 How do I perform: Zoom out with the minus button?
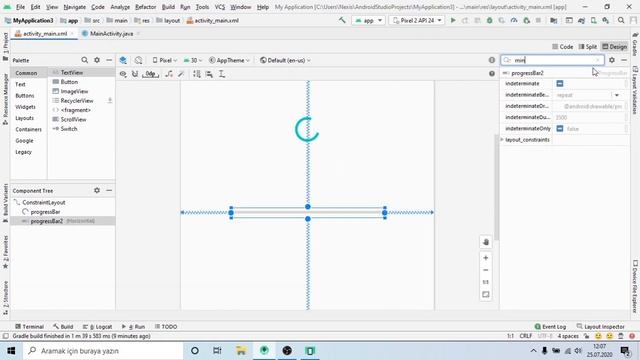pos(486,270)
